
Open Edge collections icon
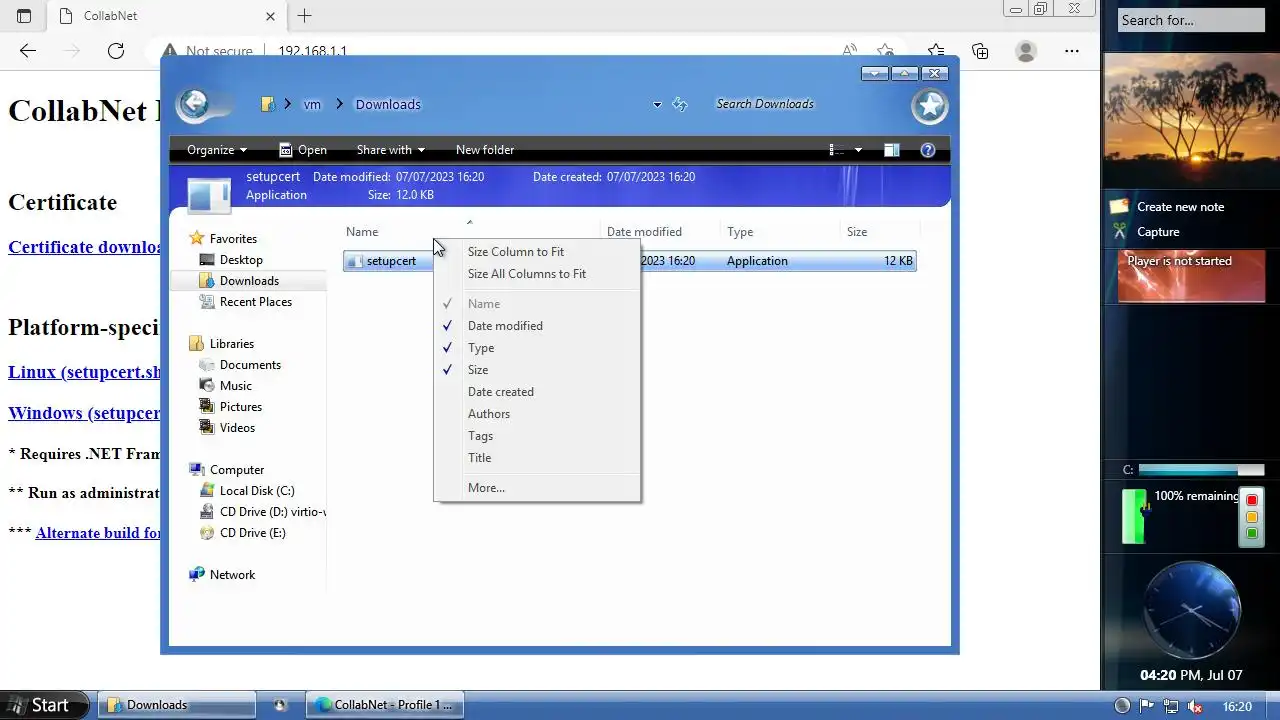tap(980, 51)
